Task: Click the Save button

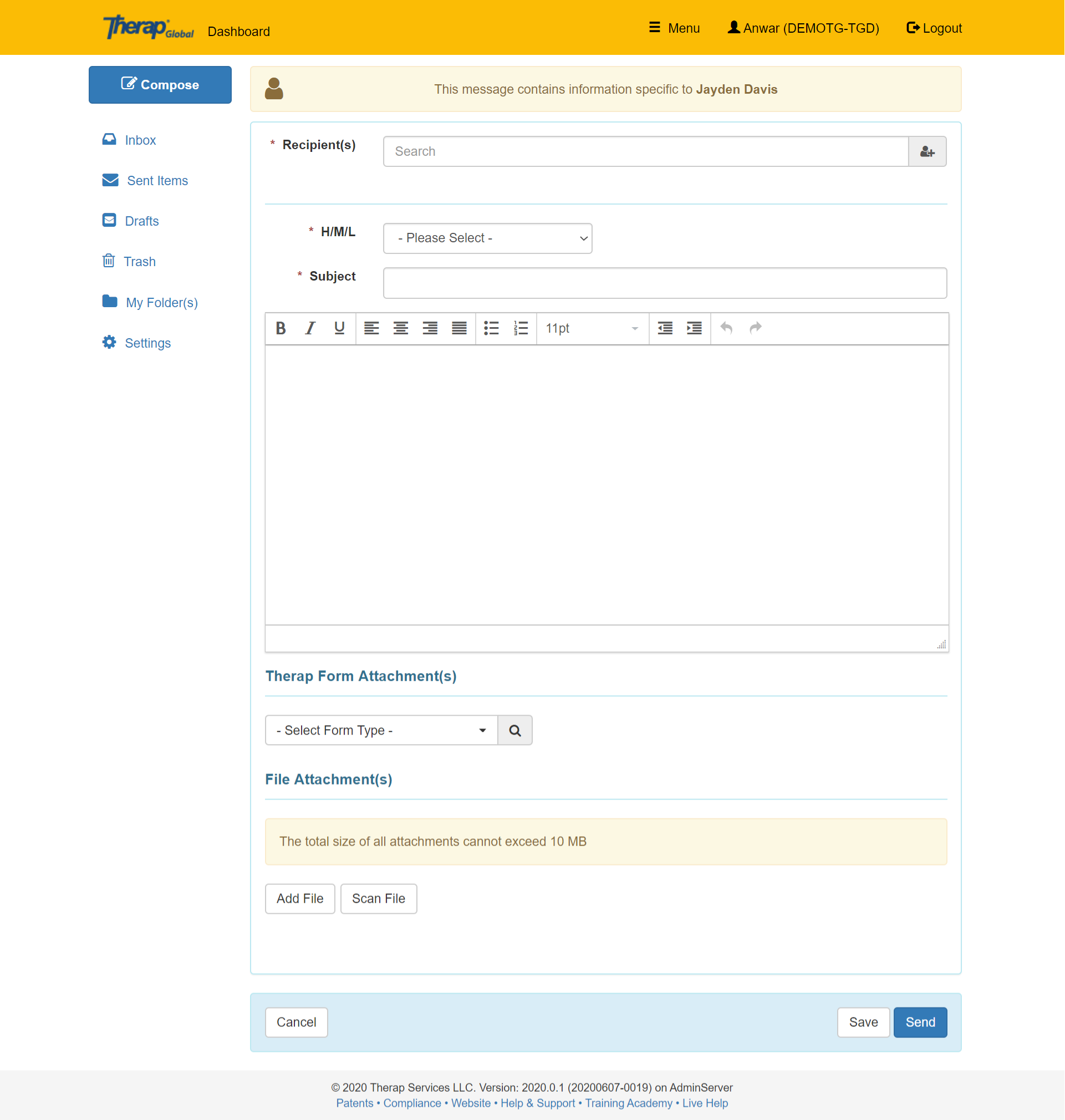Action: pos(863,1022)
